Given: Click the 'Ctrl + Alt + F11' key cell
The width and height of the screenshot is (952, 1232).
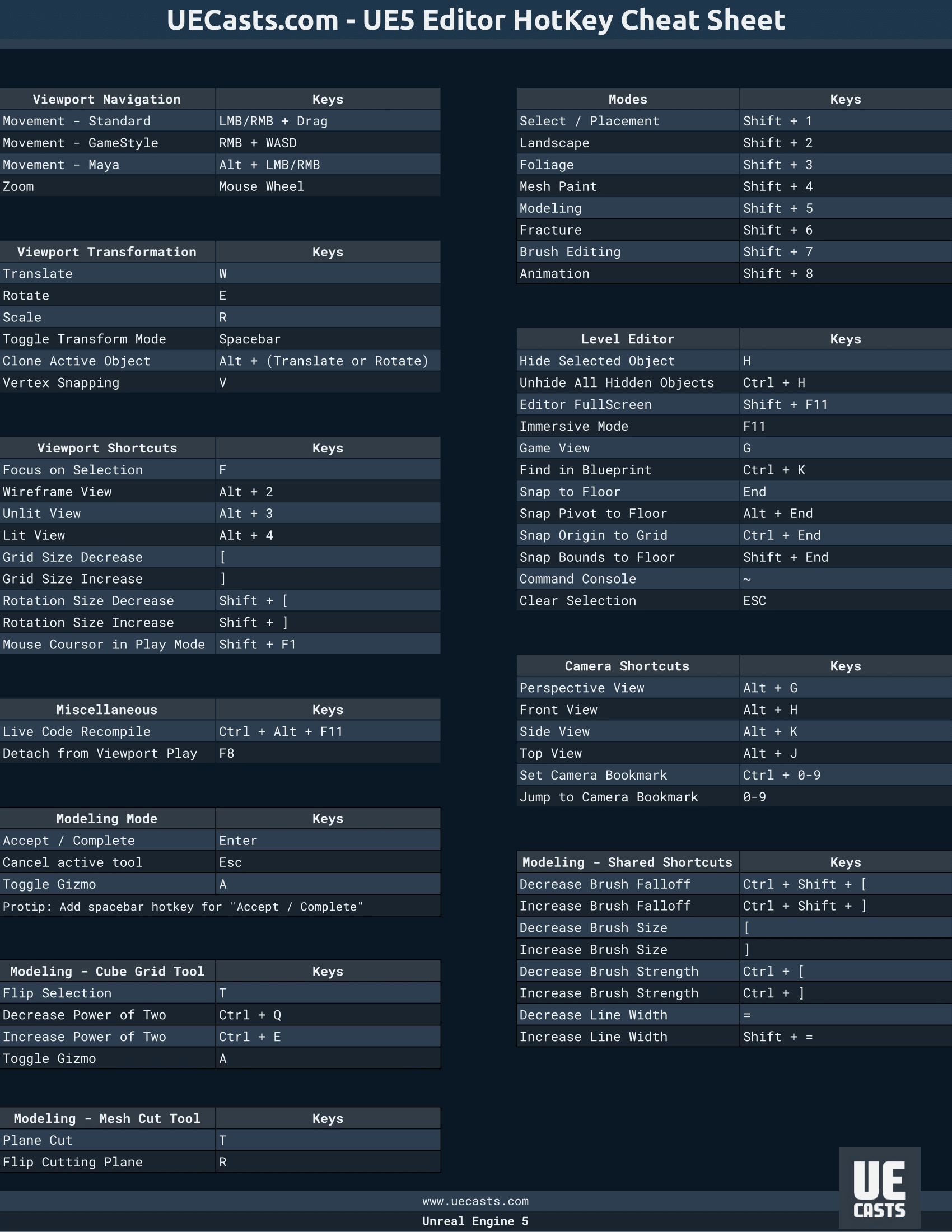Looking at the screenshot, I should (x=328, y=732).
